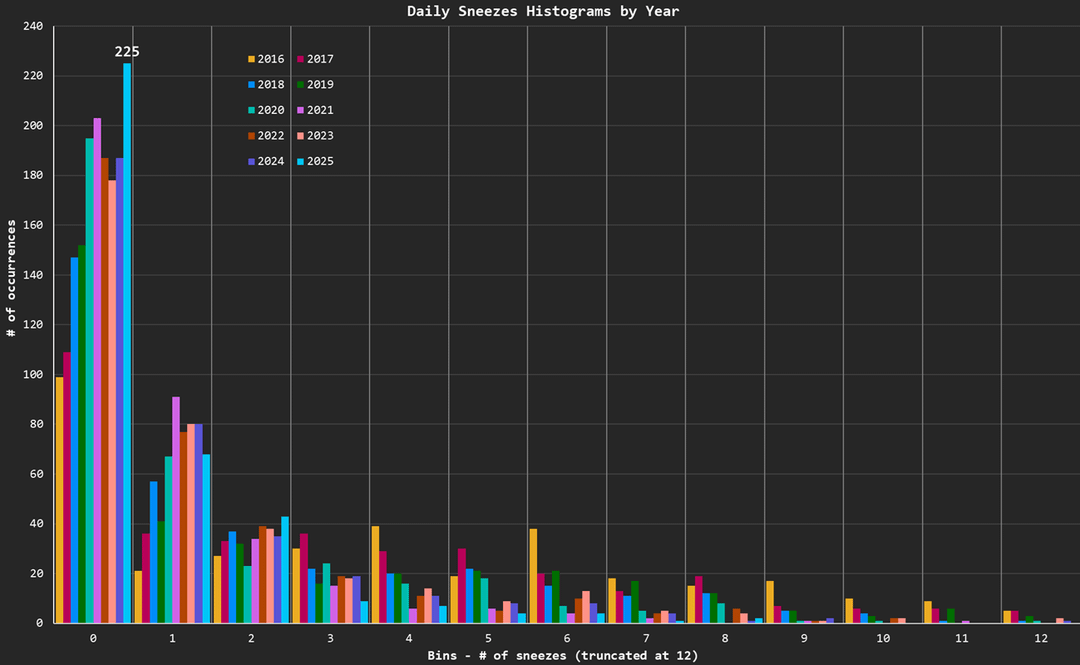Click the 2022 brown legend swatch
1080x665 pixels.
click(x=251, y=136)
